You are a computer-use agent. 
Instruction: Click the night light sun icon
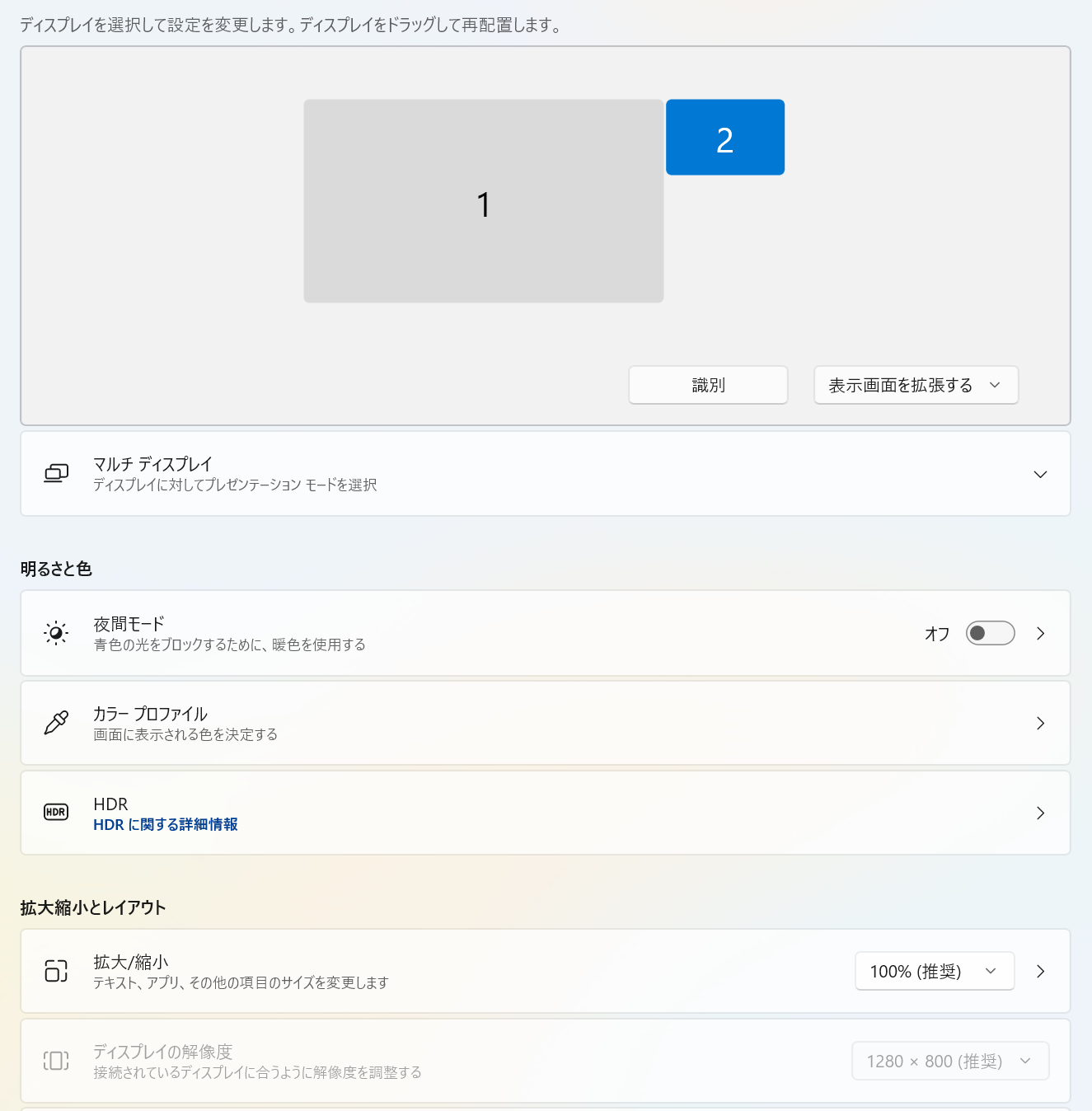pos(55,633)
